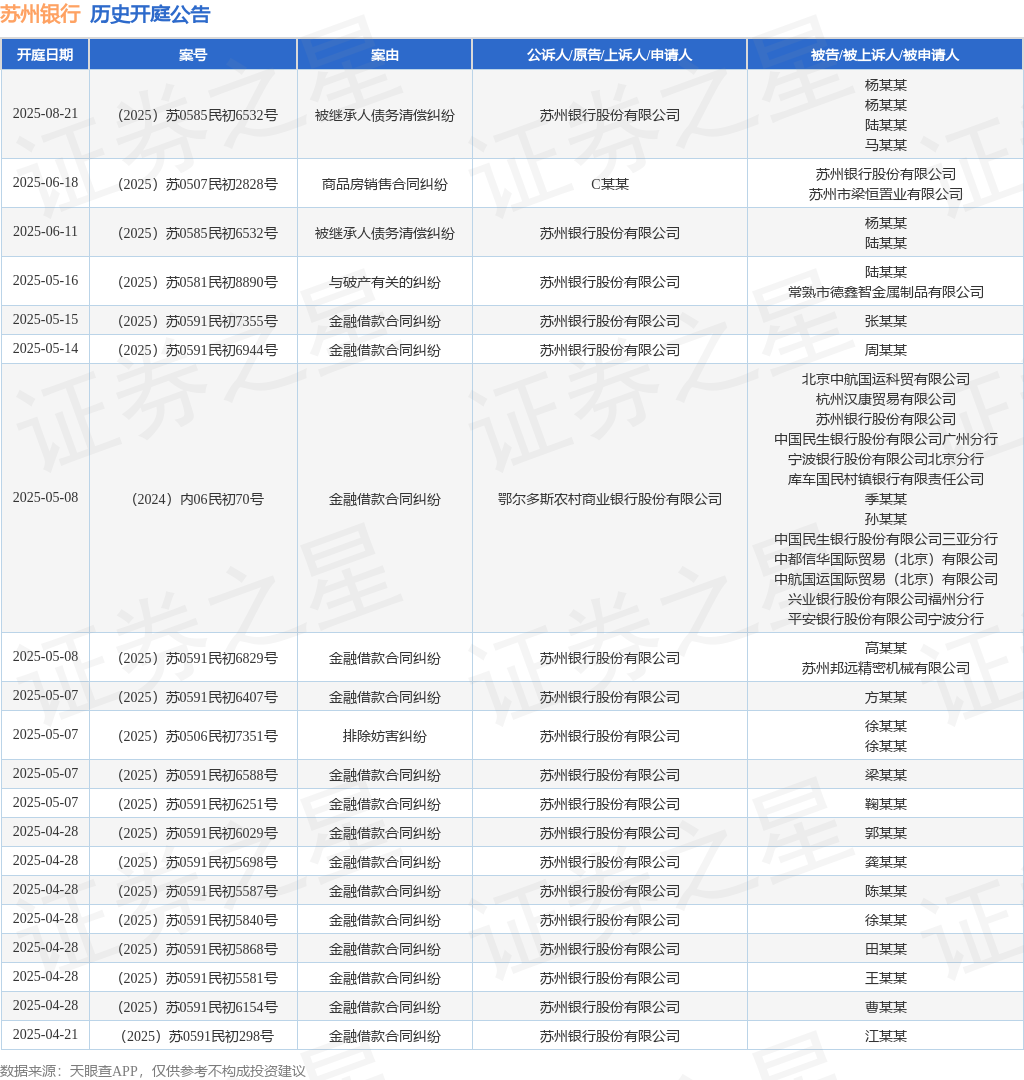
Task: Click case number 苏0591民初5581号
Action: tap(198, 977)
